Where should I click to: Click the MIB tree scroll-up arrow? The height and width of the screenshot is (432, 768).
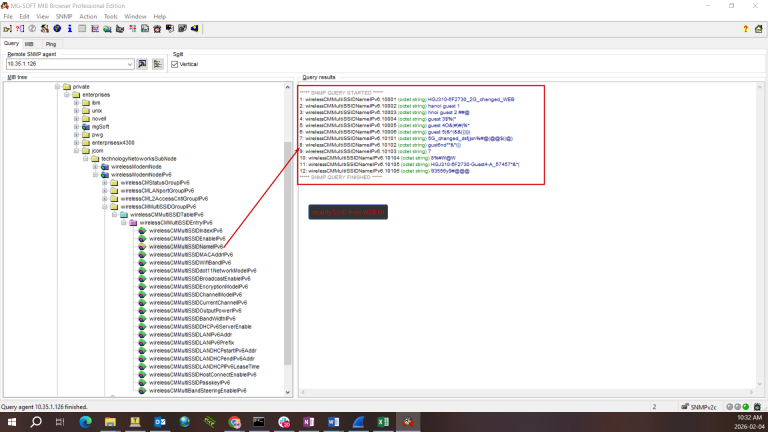[x=288, y=87]
